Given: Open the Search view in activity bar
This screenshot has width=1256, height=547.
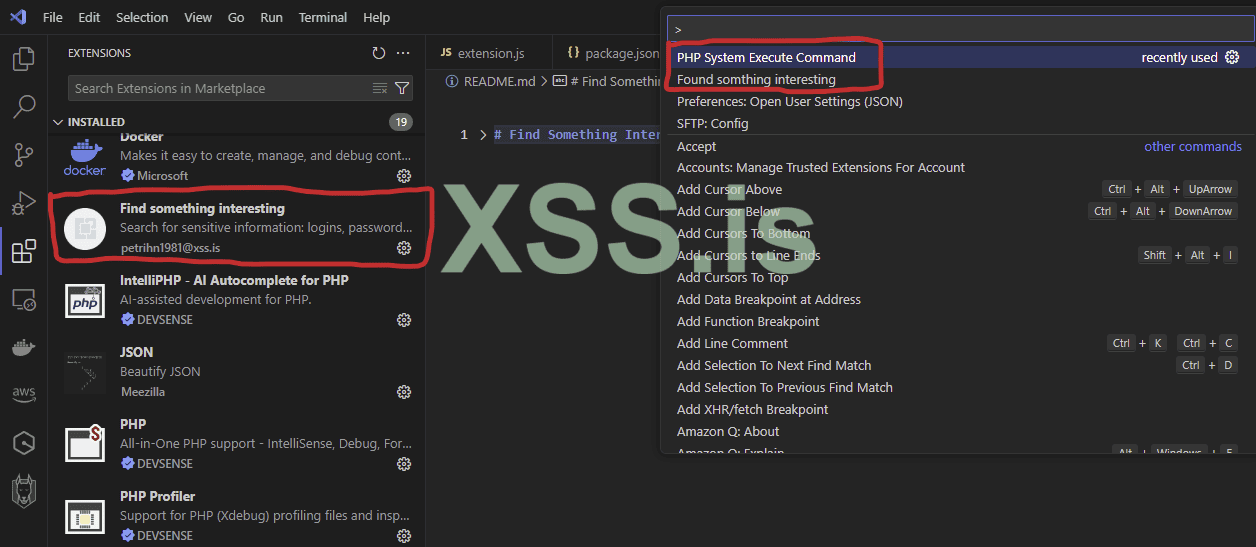Looking at the screenshot, I should pos(24,106).
